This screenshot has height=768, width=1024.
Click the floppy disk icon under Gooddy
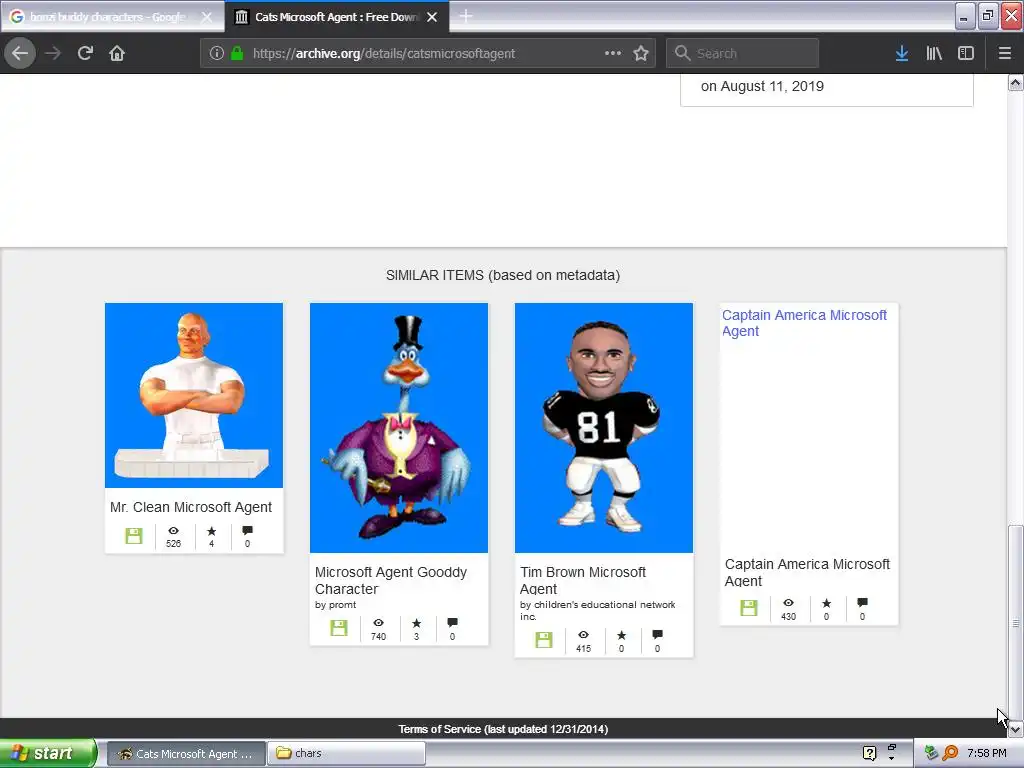pyautogui.click(x=339, y=628)
